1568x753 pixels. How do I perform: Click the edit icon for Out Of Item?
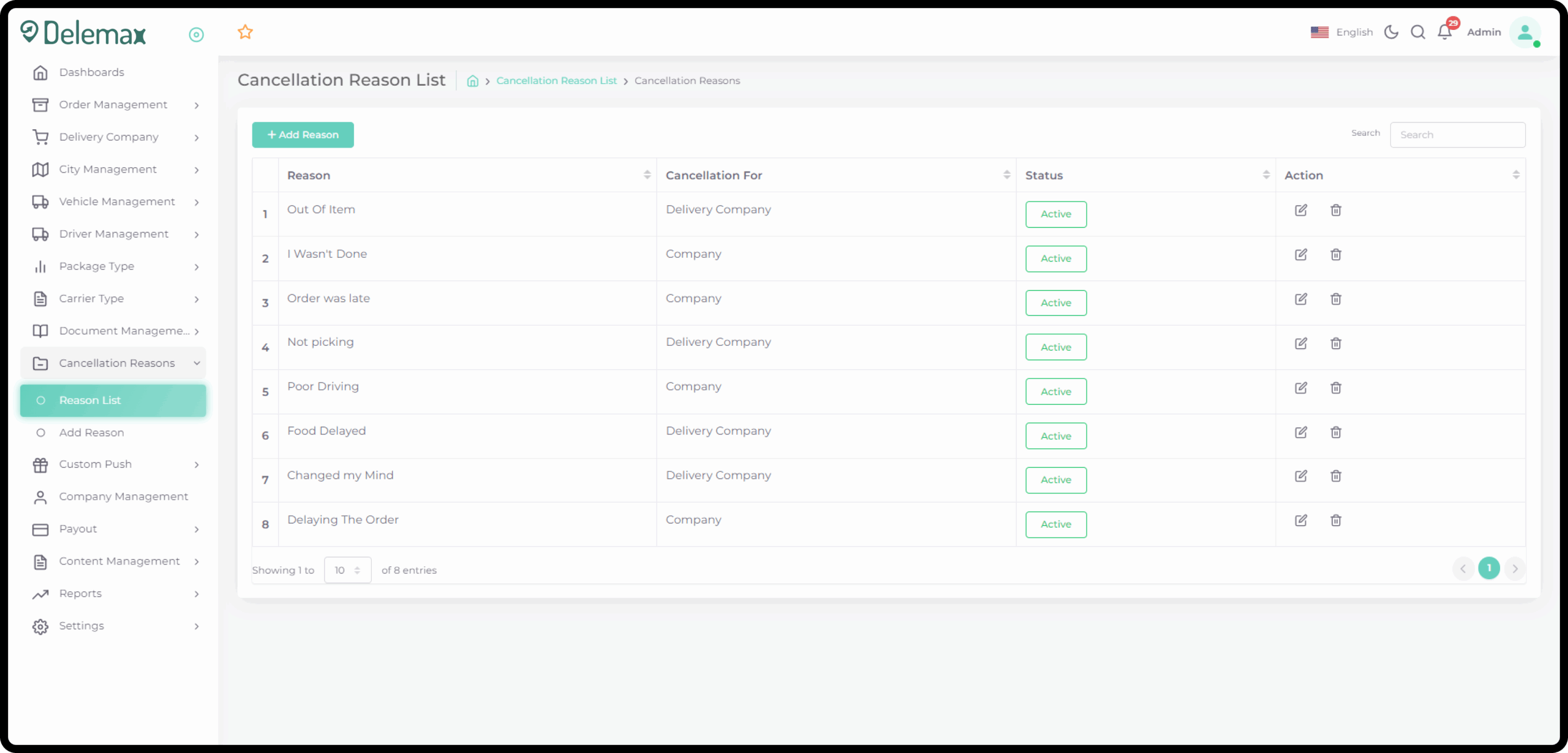click(1301, 210)
